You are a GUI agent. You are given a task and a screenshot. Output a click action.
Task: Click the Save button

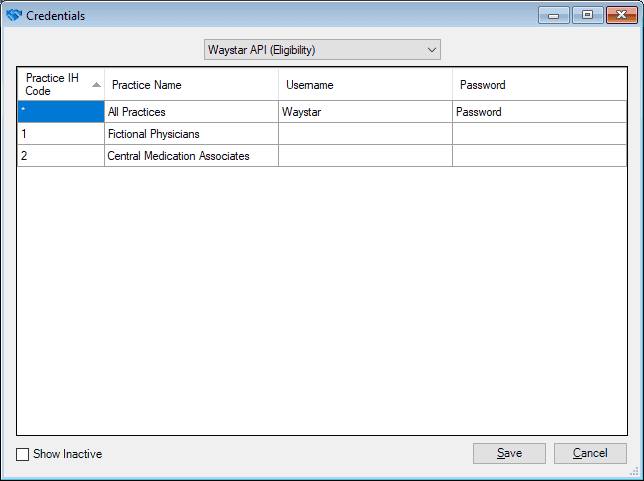point(509,453)
